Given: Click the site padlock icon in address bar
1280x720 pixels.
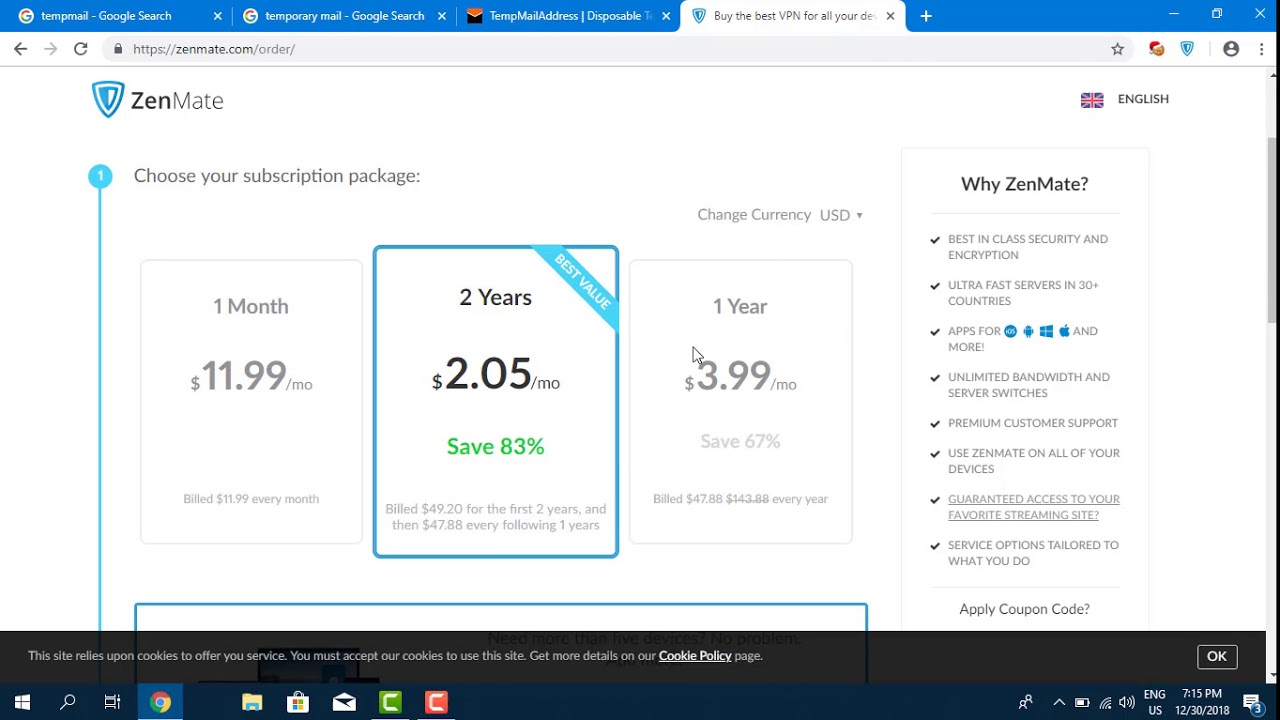Looking at the screenshot, I should click(x=118, y=48).
